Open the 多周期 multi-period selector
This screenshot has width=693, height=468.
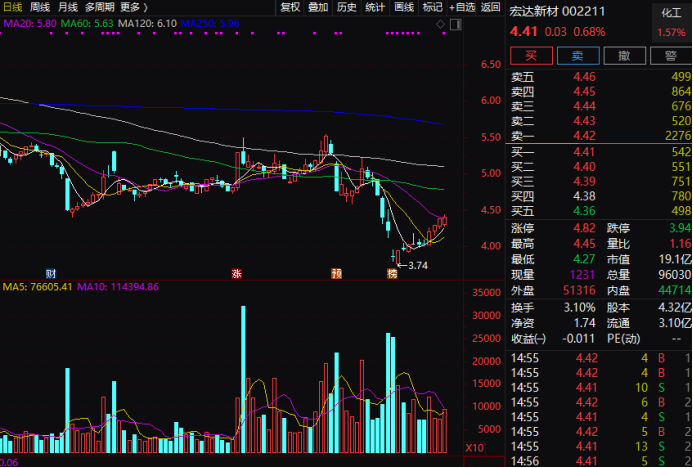click(x=99, y=7)
